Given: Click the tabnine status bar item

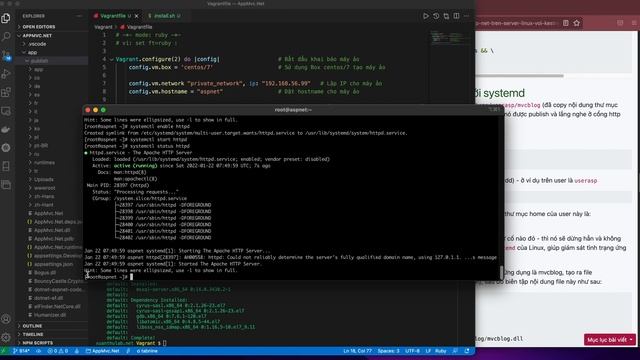Looking at the screenshot, I should click(x=147, y=351).
